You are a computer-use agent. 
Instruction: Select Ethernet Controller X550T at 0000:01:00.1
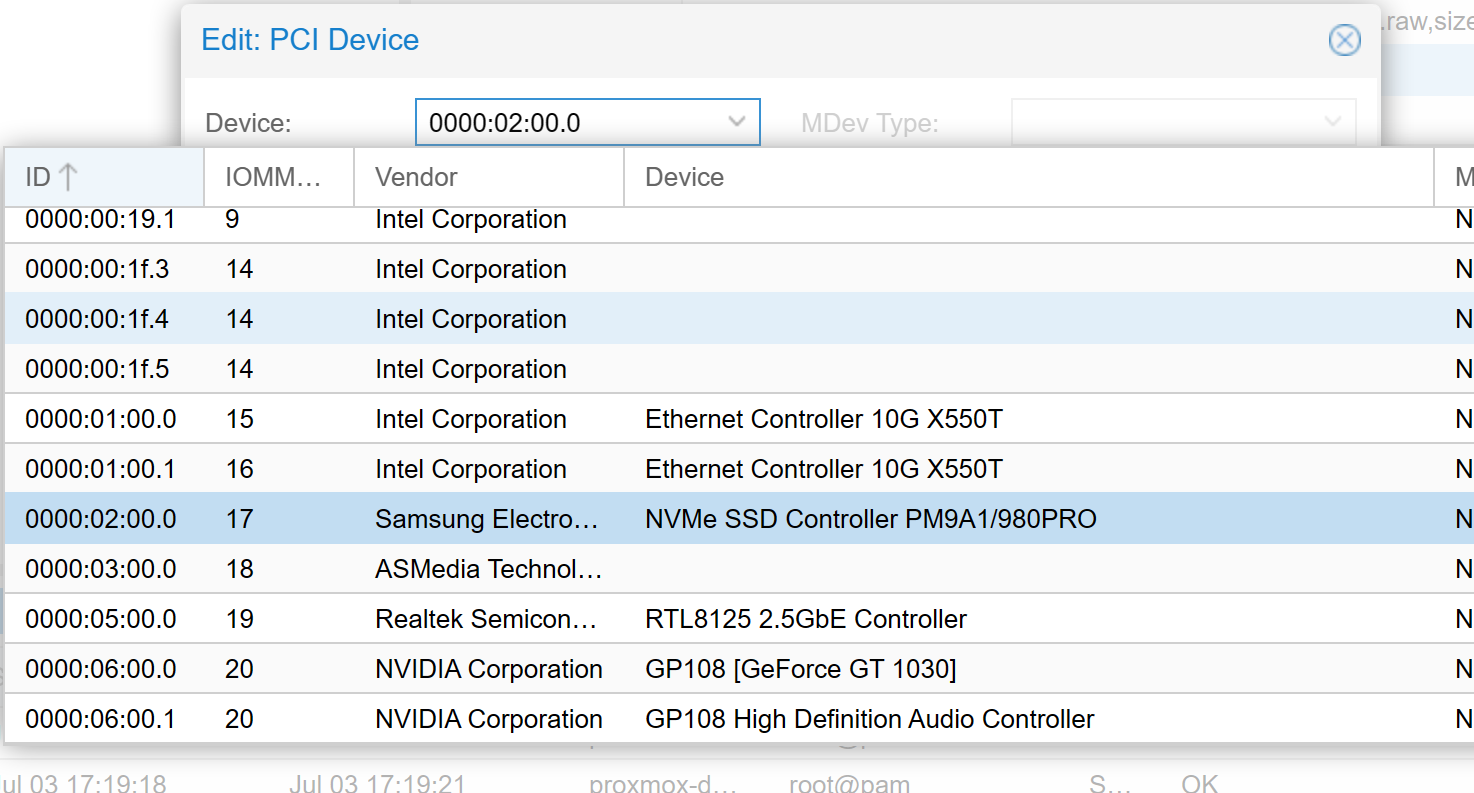(823, 469)
